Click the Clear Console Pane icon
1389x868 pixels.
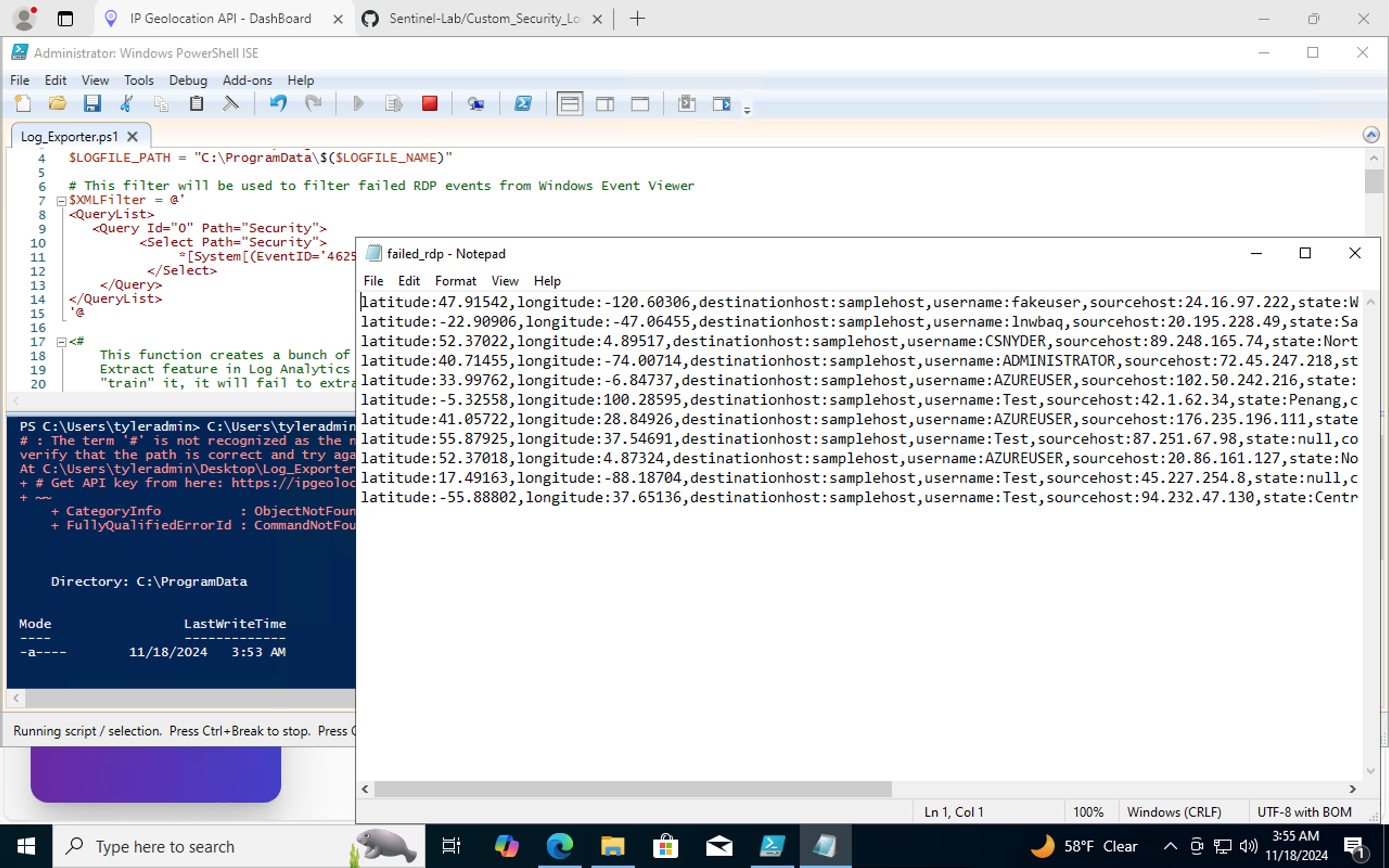tap(231, 104)
